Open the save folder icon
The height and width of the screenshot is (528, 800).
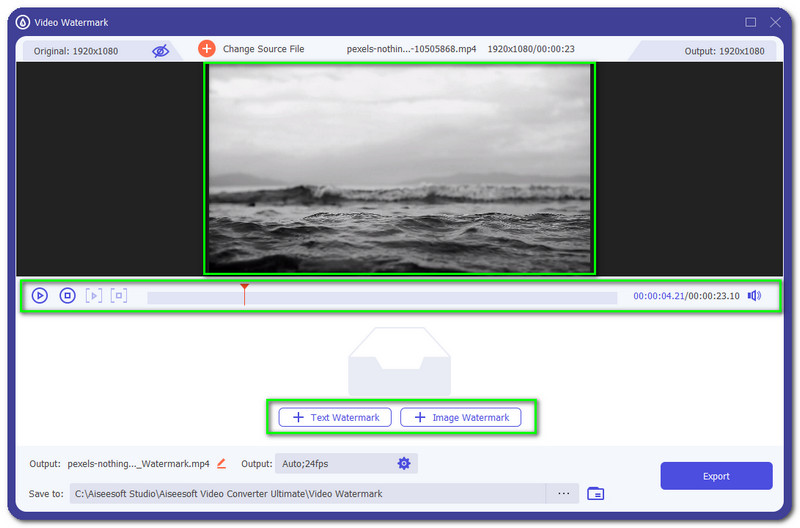tap(596, 494)
